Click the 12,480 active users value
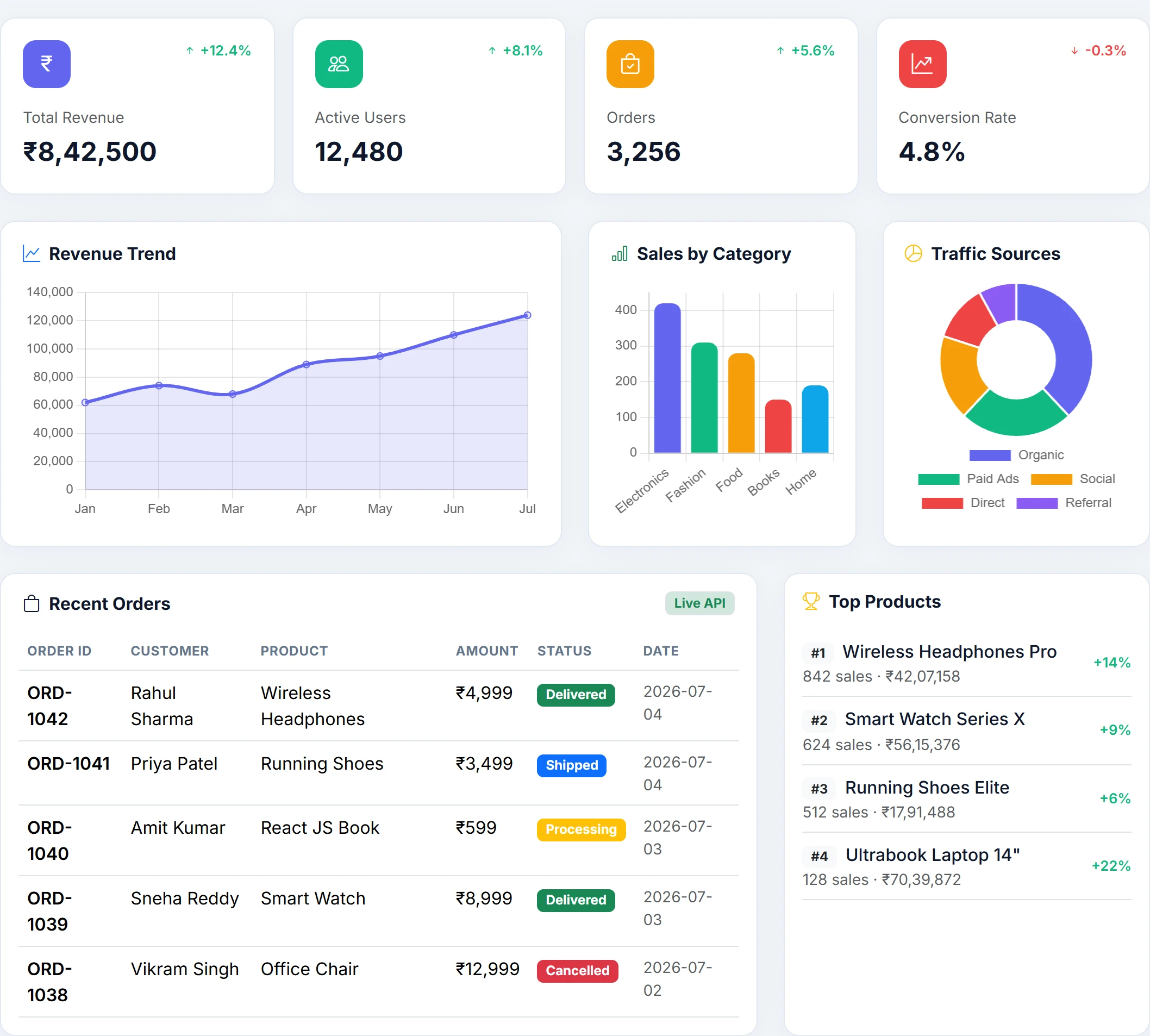This screenshot has height=1036, width=1150. coord(359,152)
